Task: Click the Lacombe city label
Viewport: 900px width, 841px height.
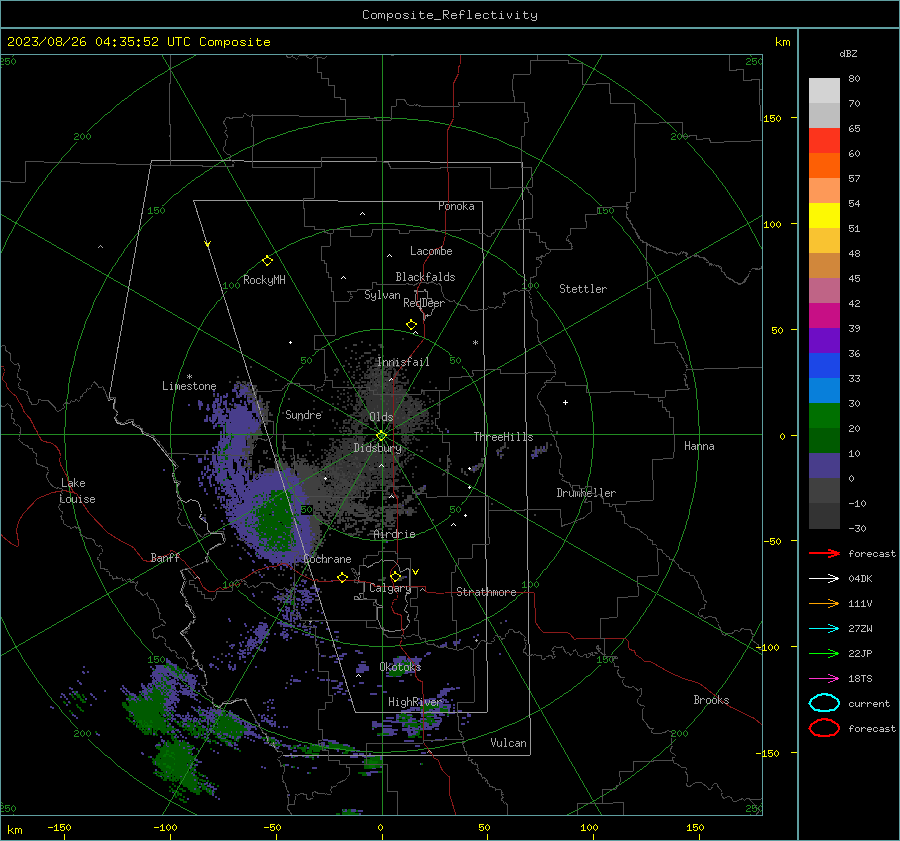Action: (x=431, y=251)
